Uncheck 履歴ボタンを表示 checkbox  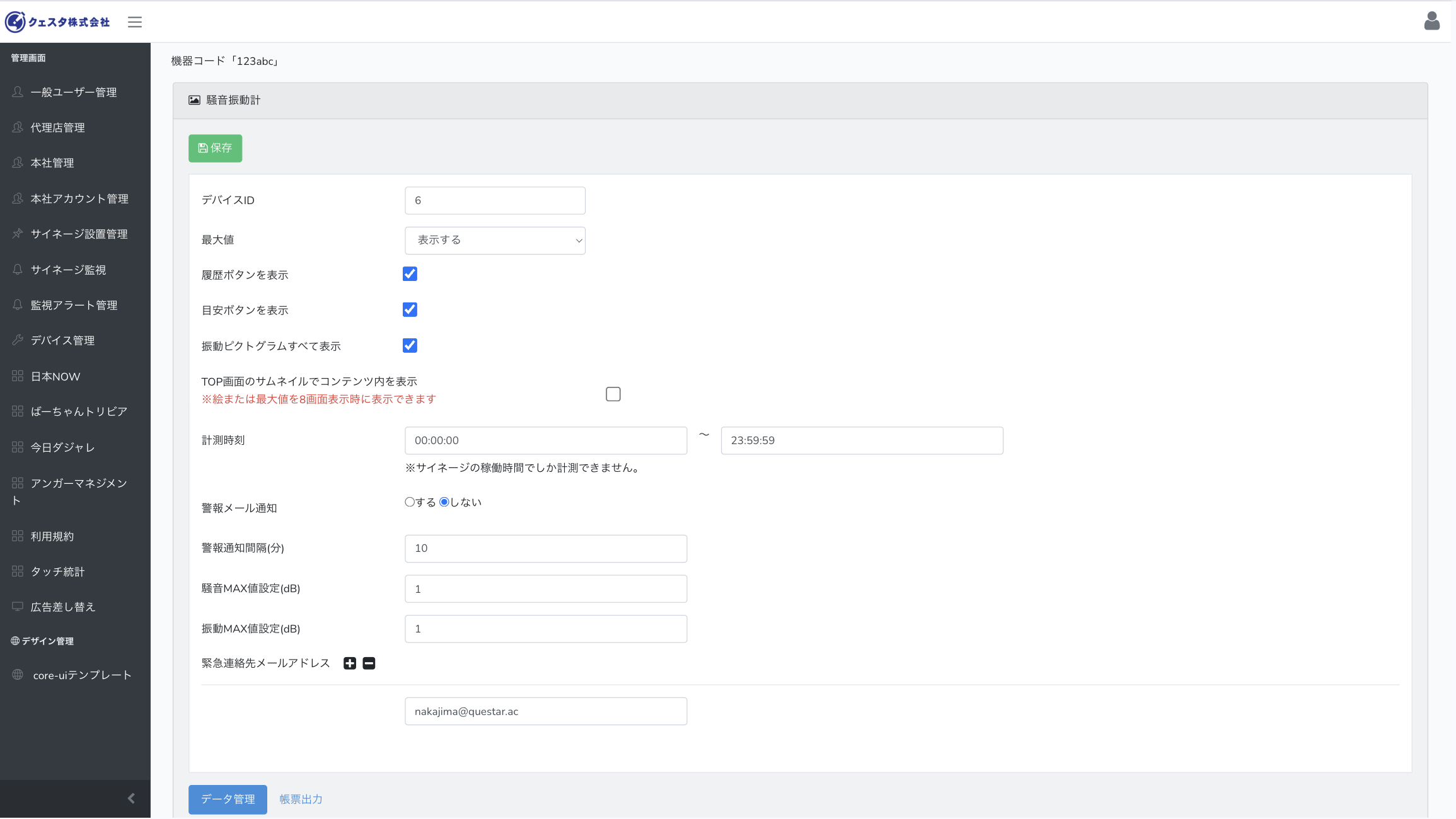click(x=410, y=274)
